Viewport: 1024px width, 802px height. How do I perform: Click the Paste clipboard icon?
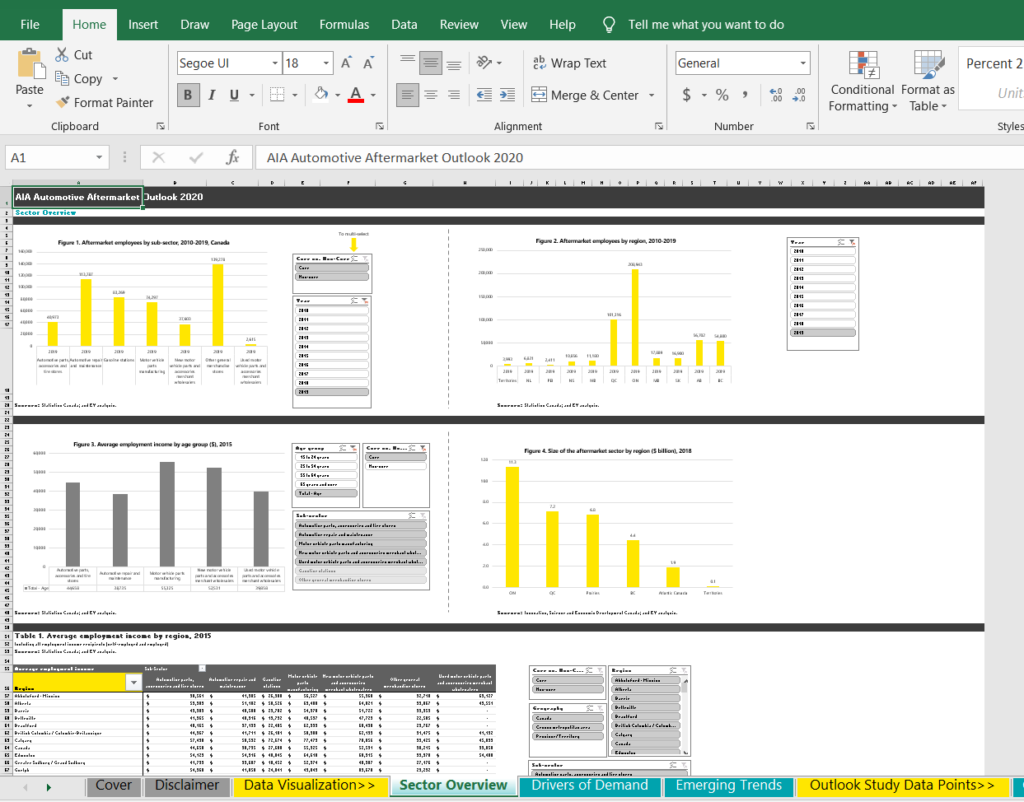click(x=30, y=63)
